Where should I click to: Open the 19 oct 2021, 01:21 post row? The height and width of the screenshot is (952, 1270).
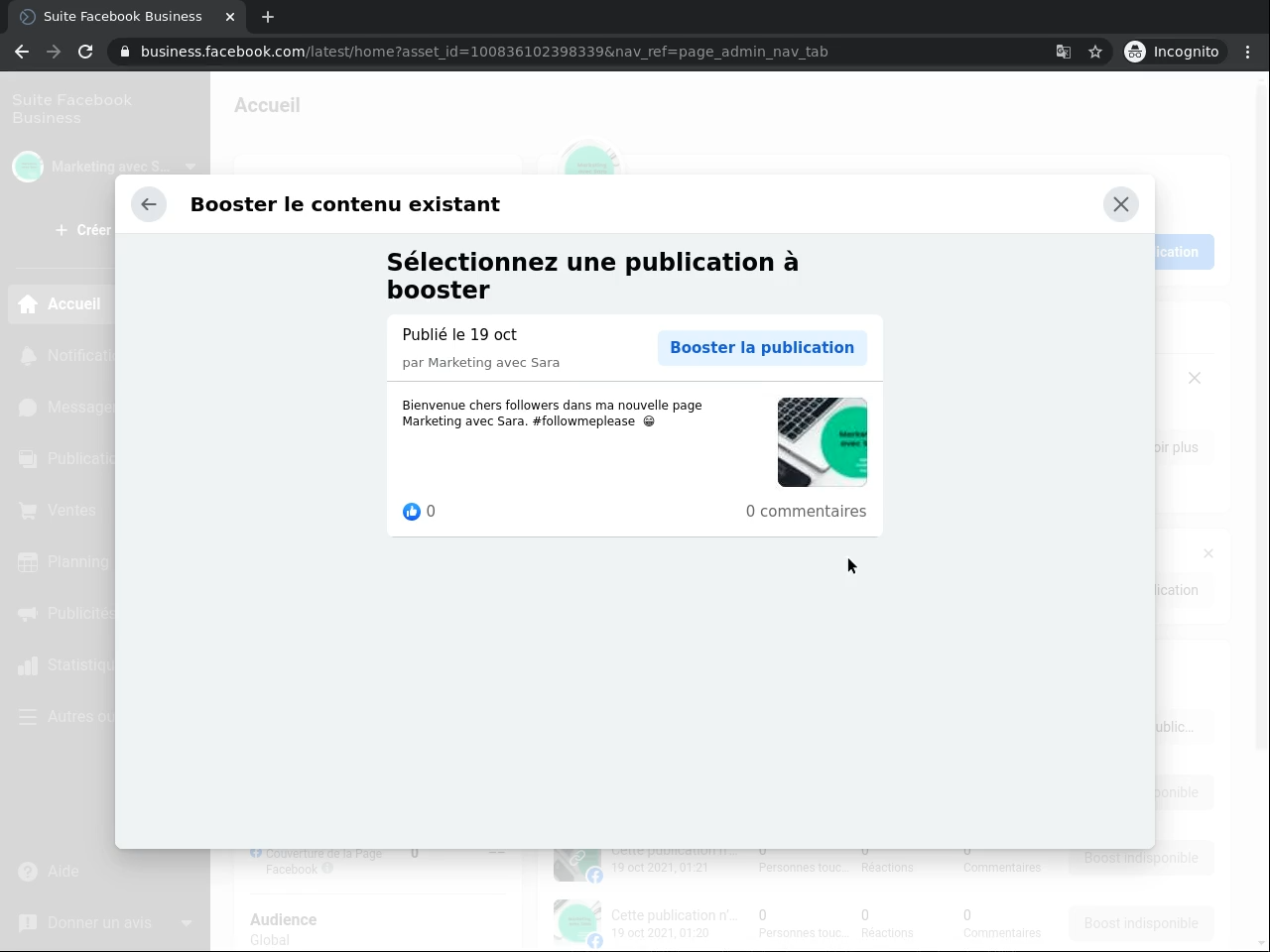pos(883,859)
